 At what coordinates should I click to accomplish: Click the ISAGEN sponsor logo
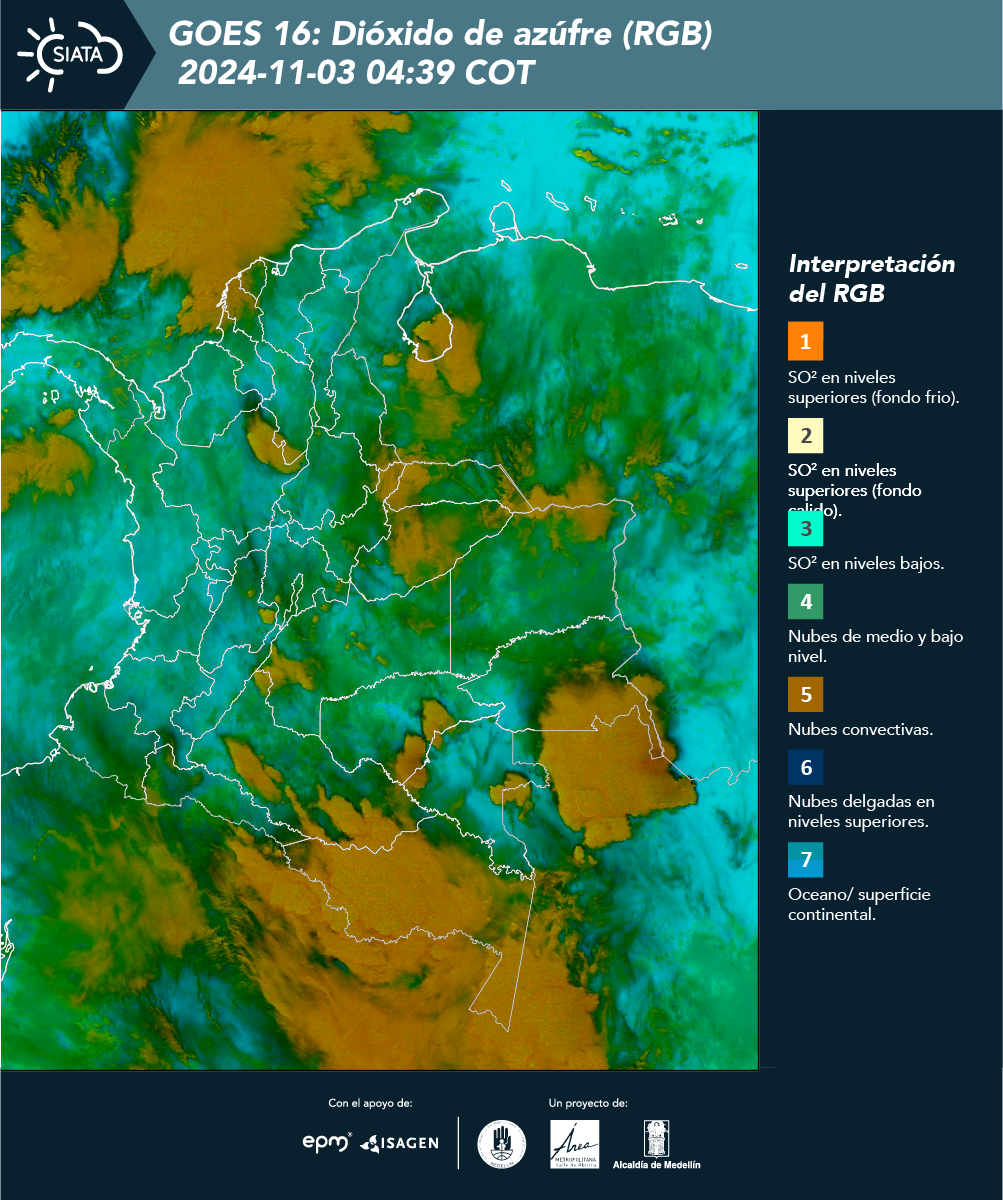click(399, 1143)
